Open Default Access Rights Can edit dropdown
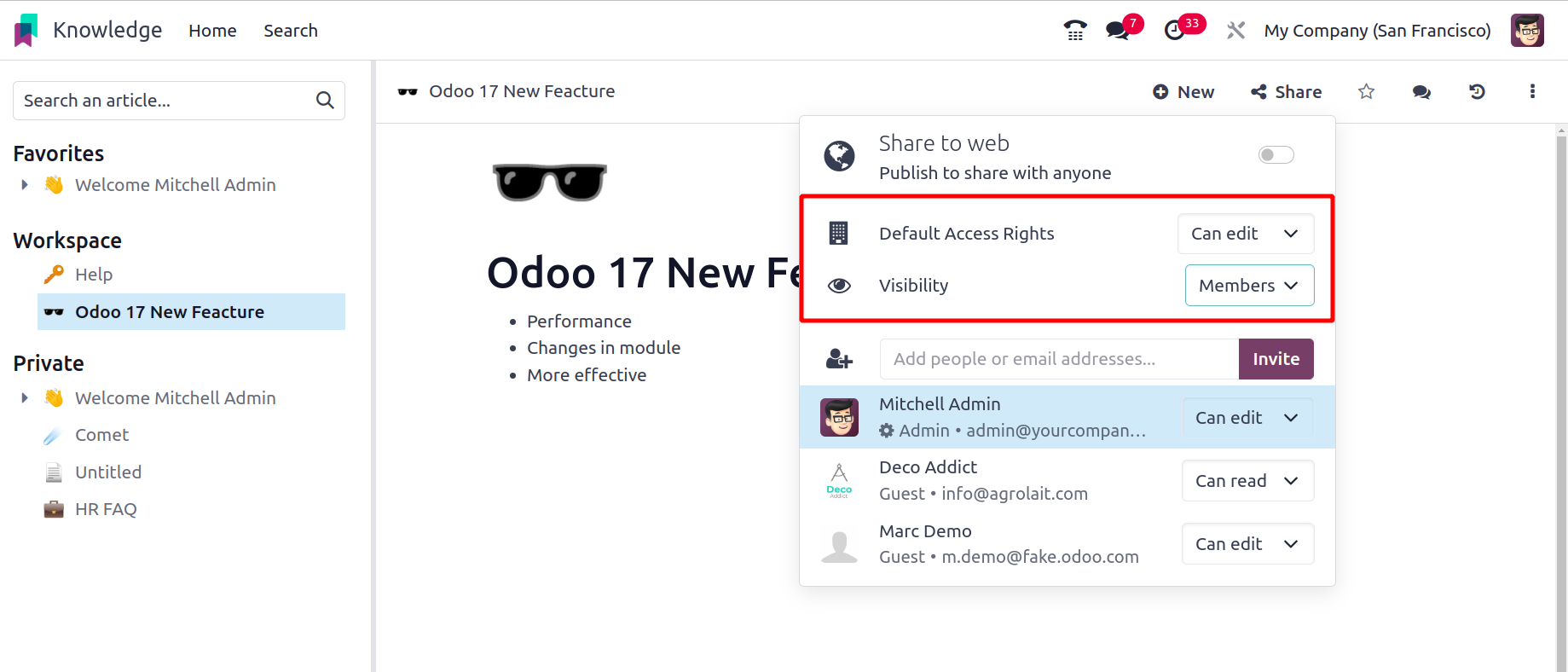1568x672 pixels. click(1245, 234)
